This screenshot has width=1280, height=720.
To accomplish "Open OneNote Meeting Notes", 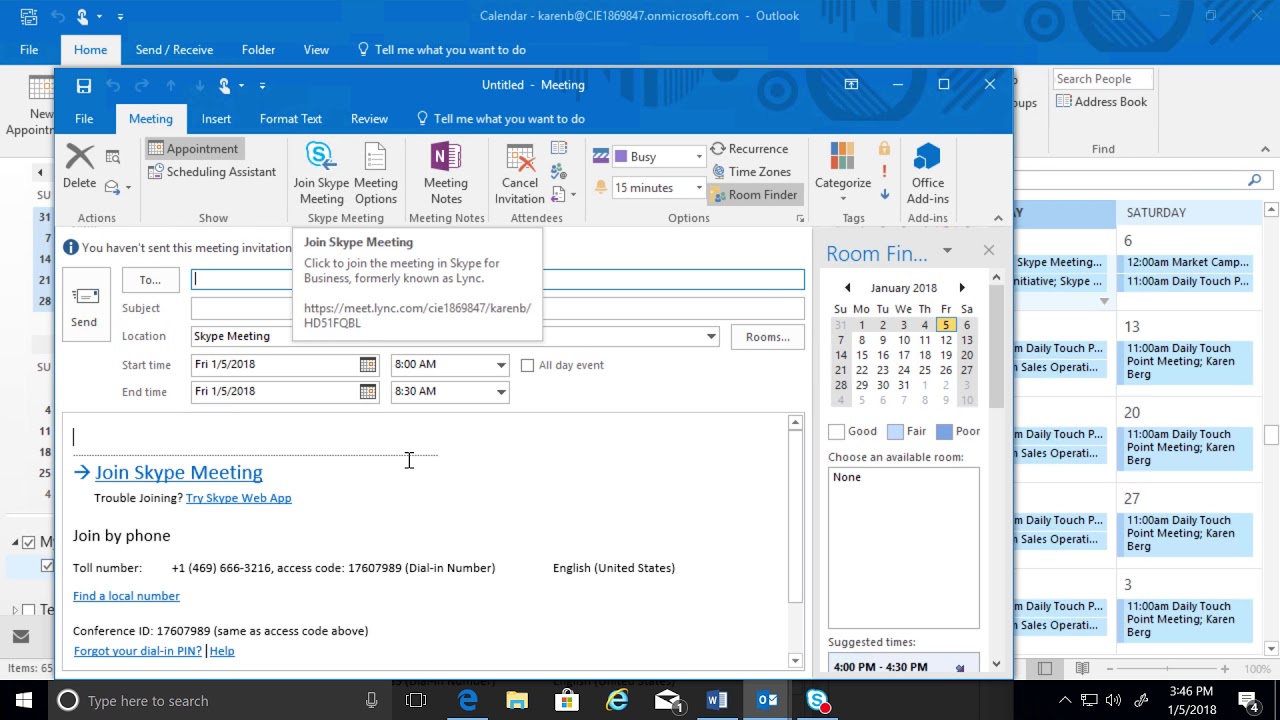I will tap(445, 173).
